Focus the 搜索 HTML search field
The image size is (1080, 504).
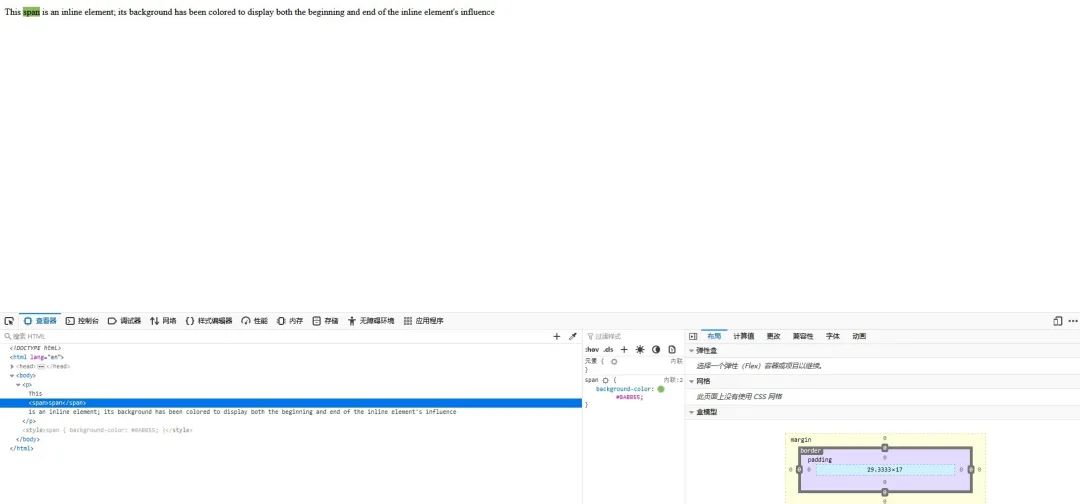coord(276,337)
